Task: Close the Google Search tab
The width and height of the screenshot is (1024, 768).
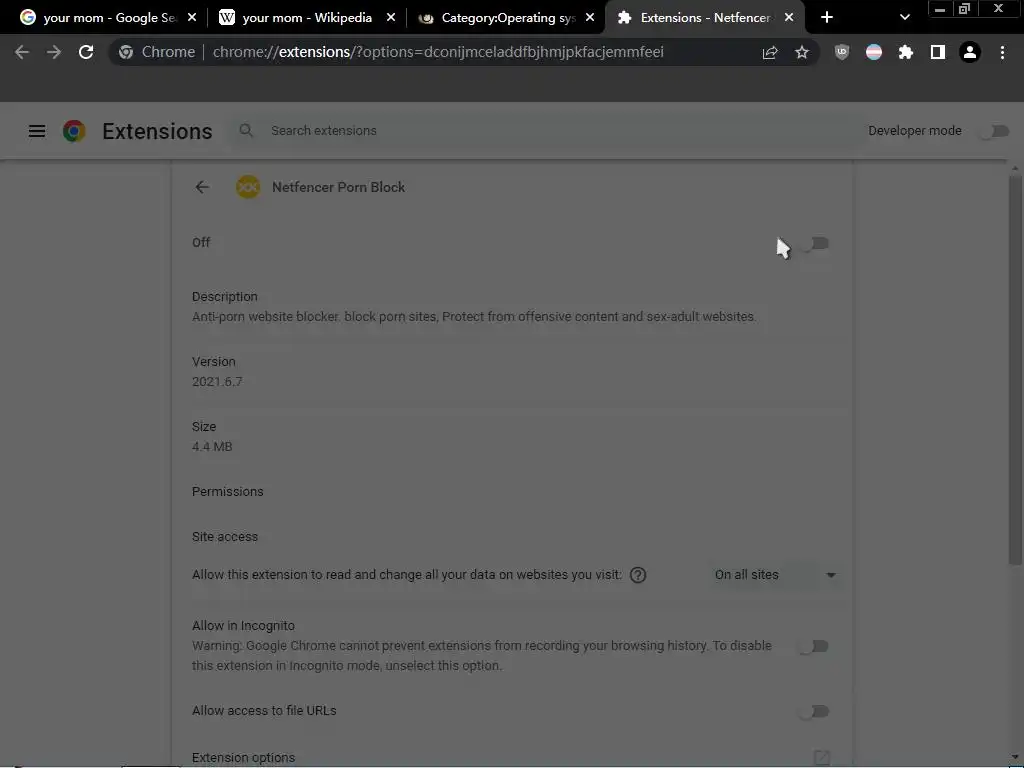Action: tap(192, 18)
